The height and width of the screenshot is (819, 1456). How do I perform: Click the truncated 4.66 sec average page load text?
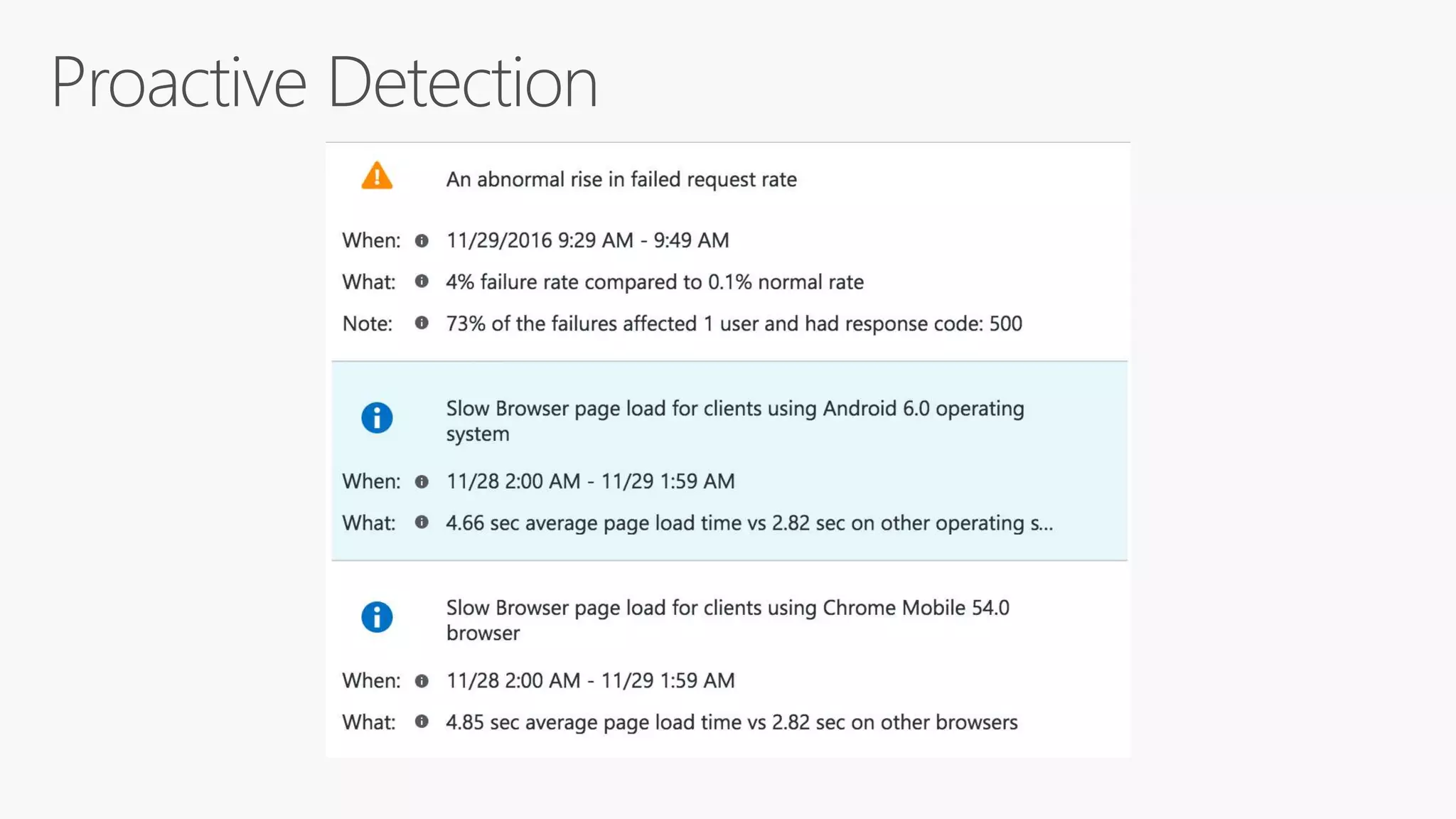click(749, 523)
